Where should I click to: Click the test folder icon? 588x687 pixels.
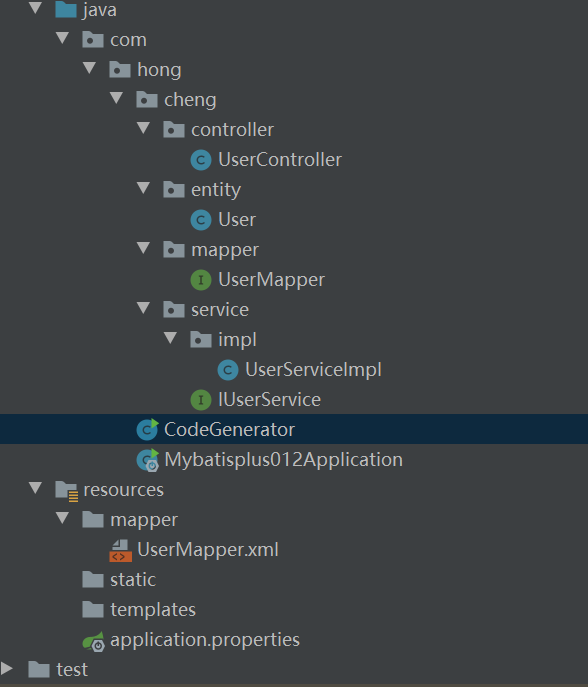click(x=39, y=669)
